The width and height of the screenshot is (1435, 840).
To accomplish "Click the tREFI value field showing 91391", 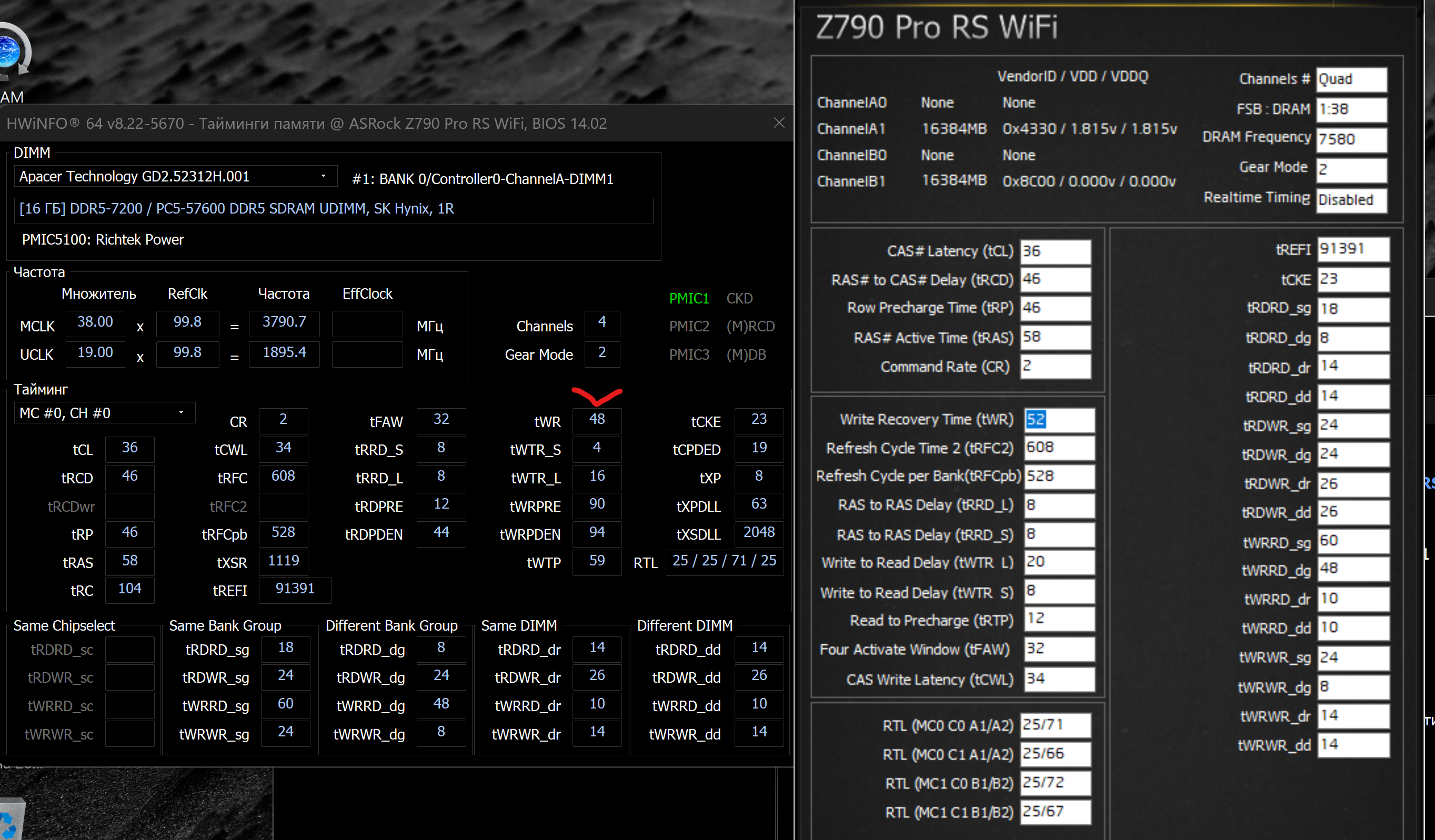I will pos(1353,249).
